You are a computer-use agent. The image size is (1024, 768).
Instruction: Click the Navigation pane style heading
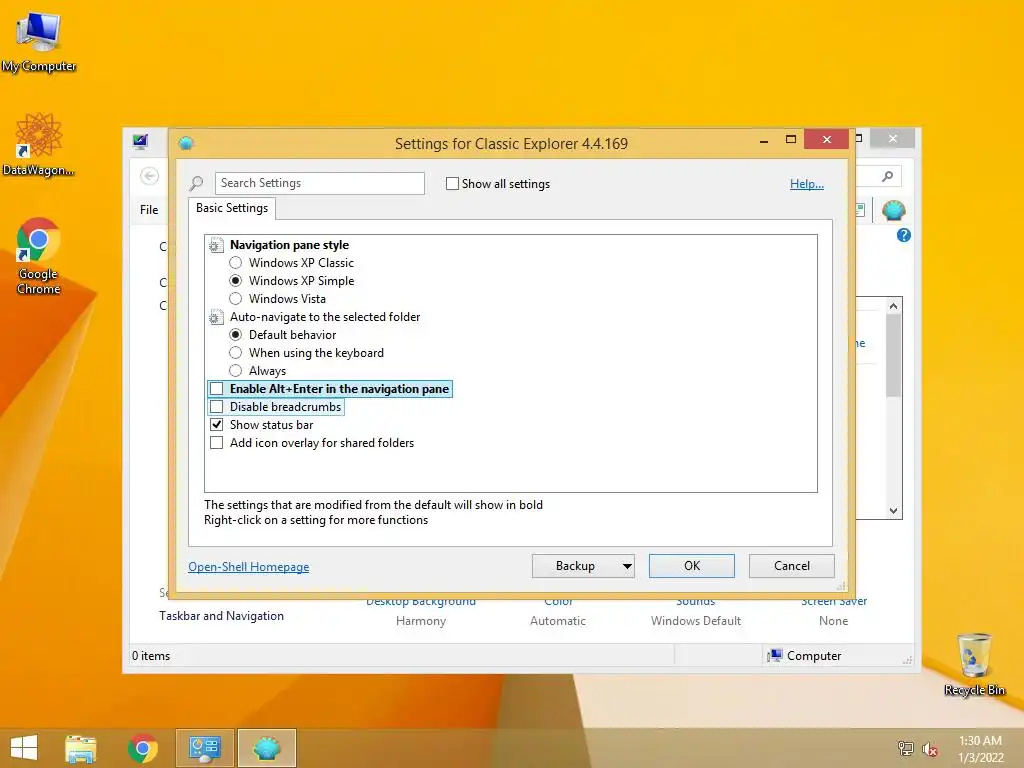(289, 245)
